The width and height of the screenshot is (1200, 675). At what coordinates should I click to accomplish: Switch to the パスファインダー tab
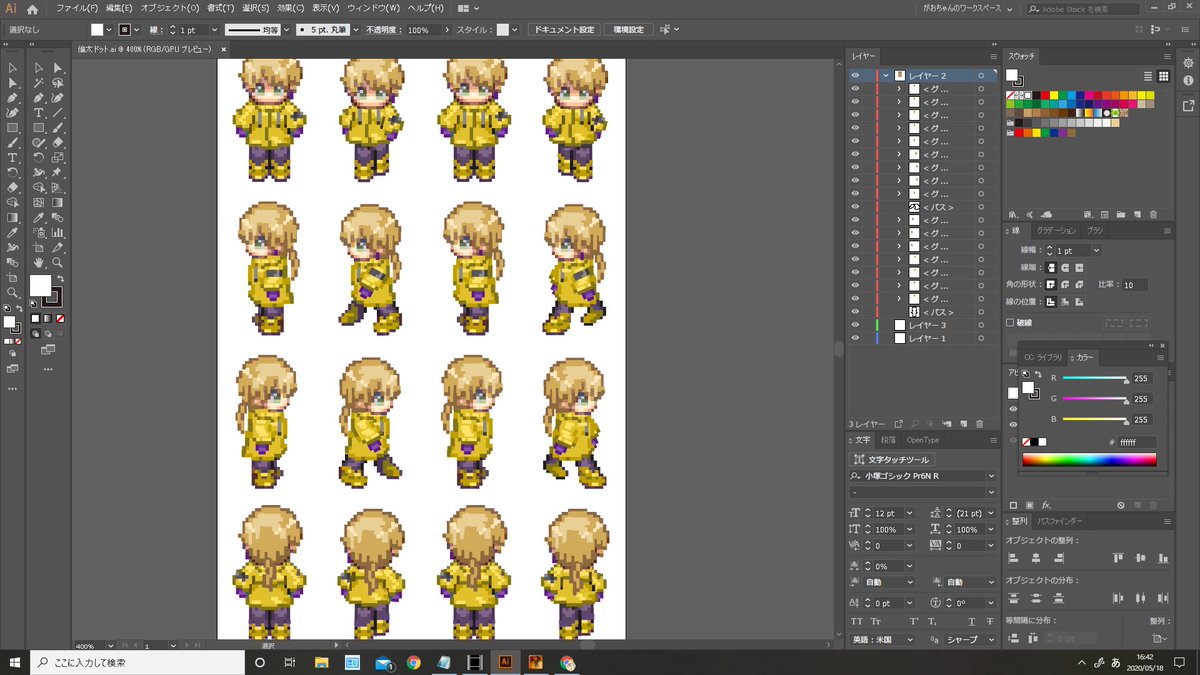tap(1060, 521)
